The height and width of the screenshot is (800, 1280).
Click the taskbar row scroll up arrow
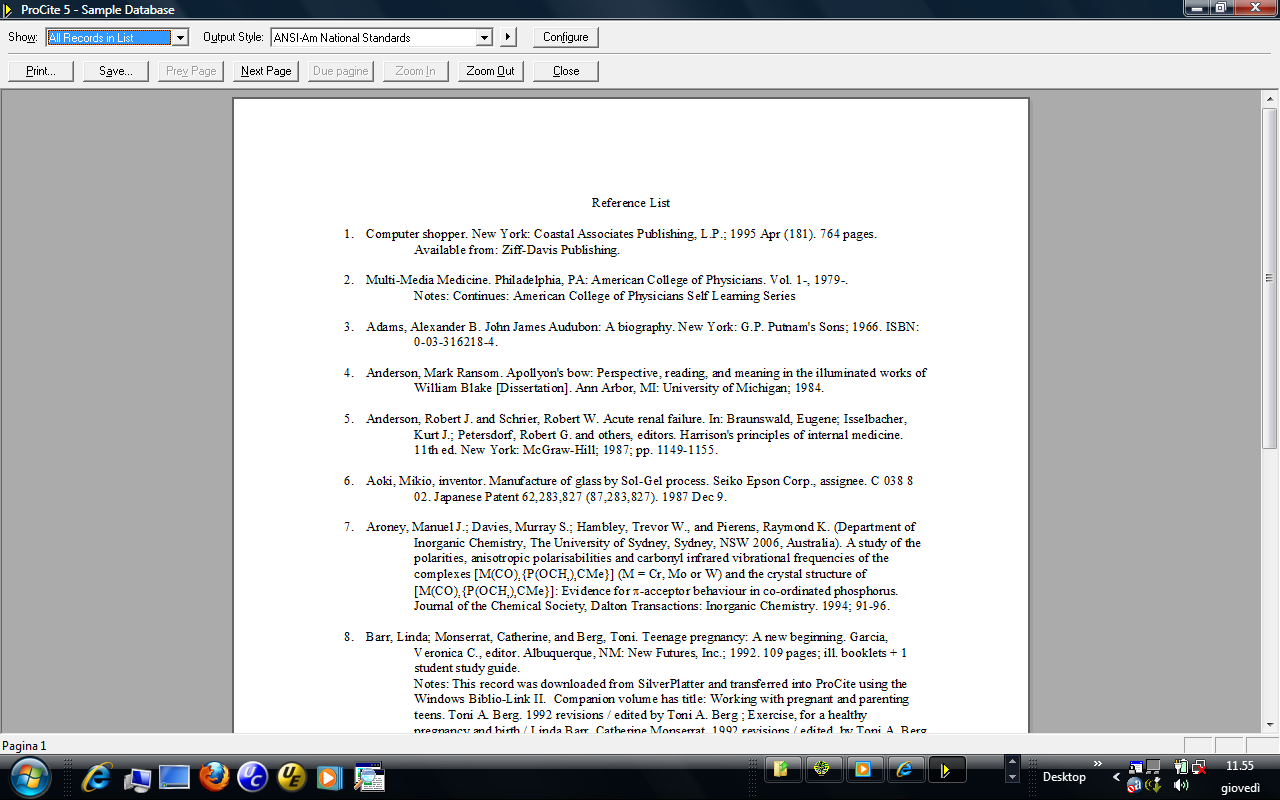pyautogui.click(x=1012, y=762)
